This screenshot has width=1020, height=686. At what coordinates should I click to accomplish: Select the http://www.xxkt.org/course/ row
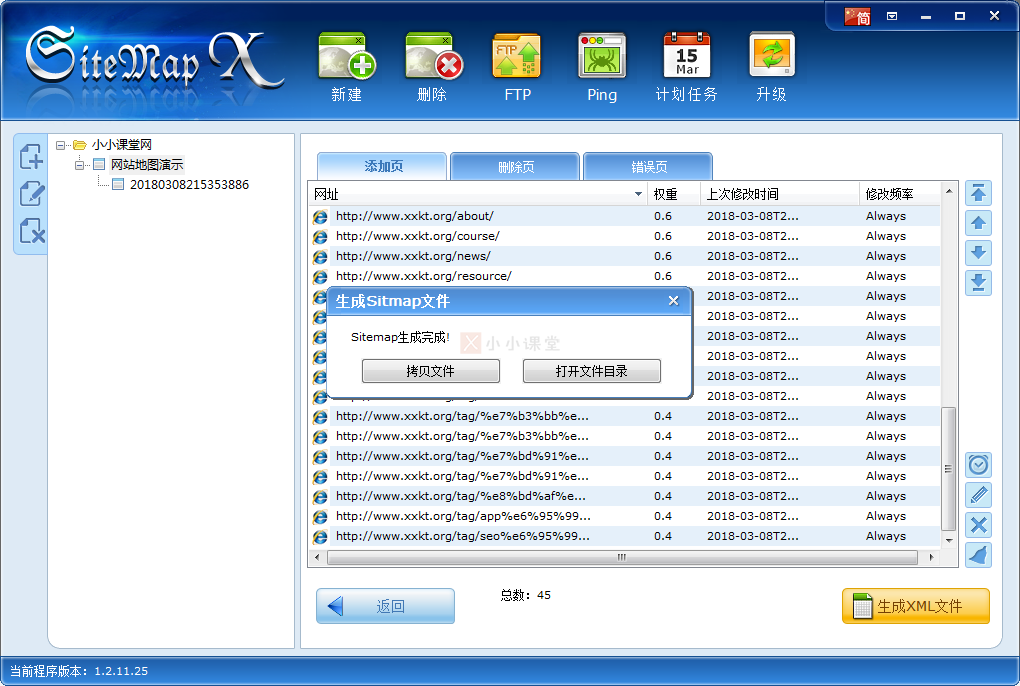[625, 236]
